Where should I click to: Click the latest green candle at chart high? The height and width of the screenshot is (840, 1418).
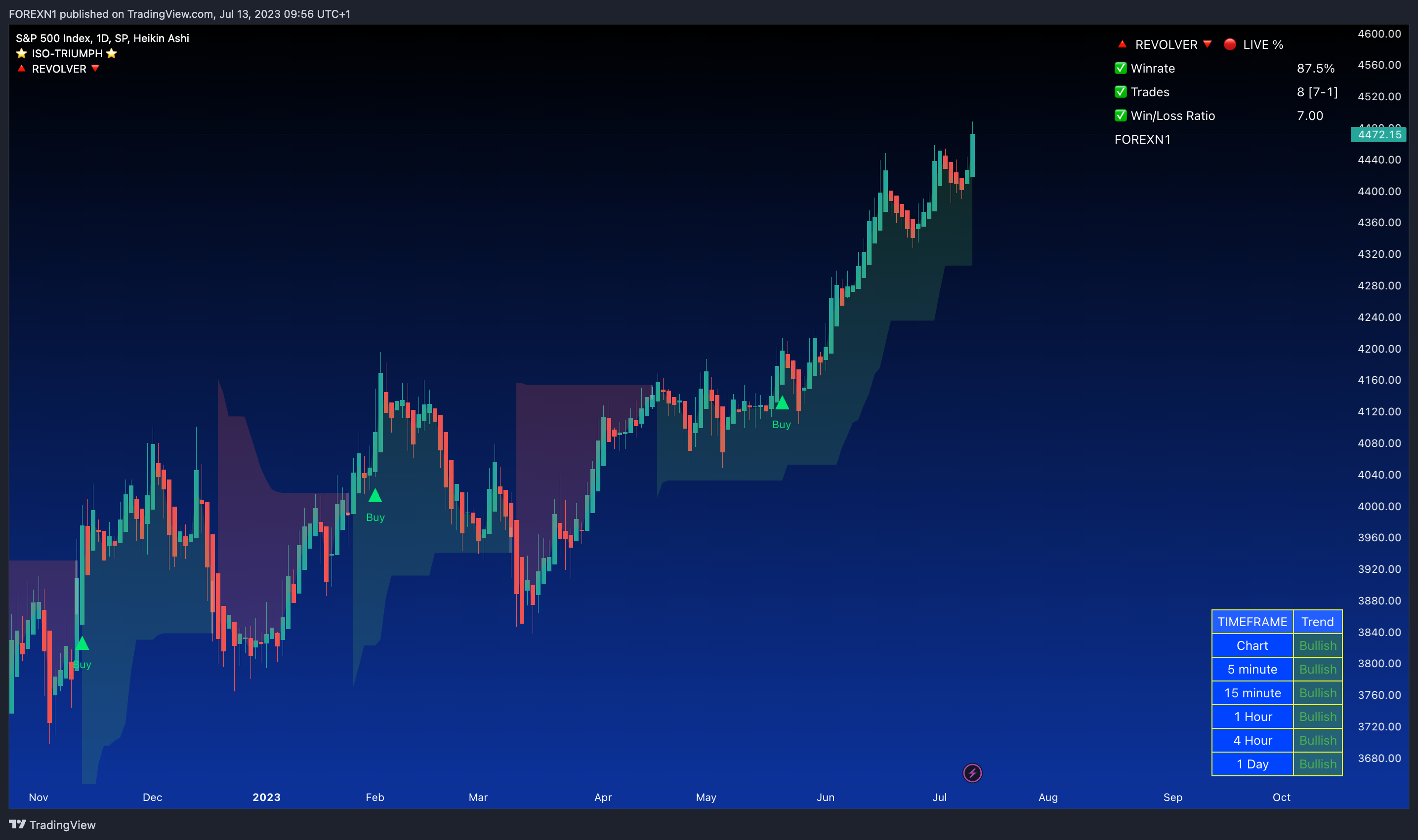tap(972, 155)
